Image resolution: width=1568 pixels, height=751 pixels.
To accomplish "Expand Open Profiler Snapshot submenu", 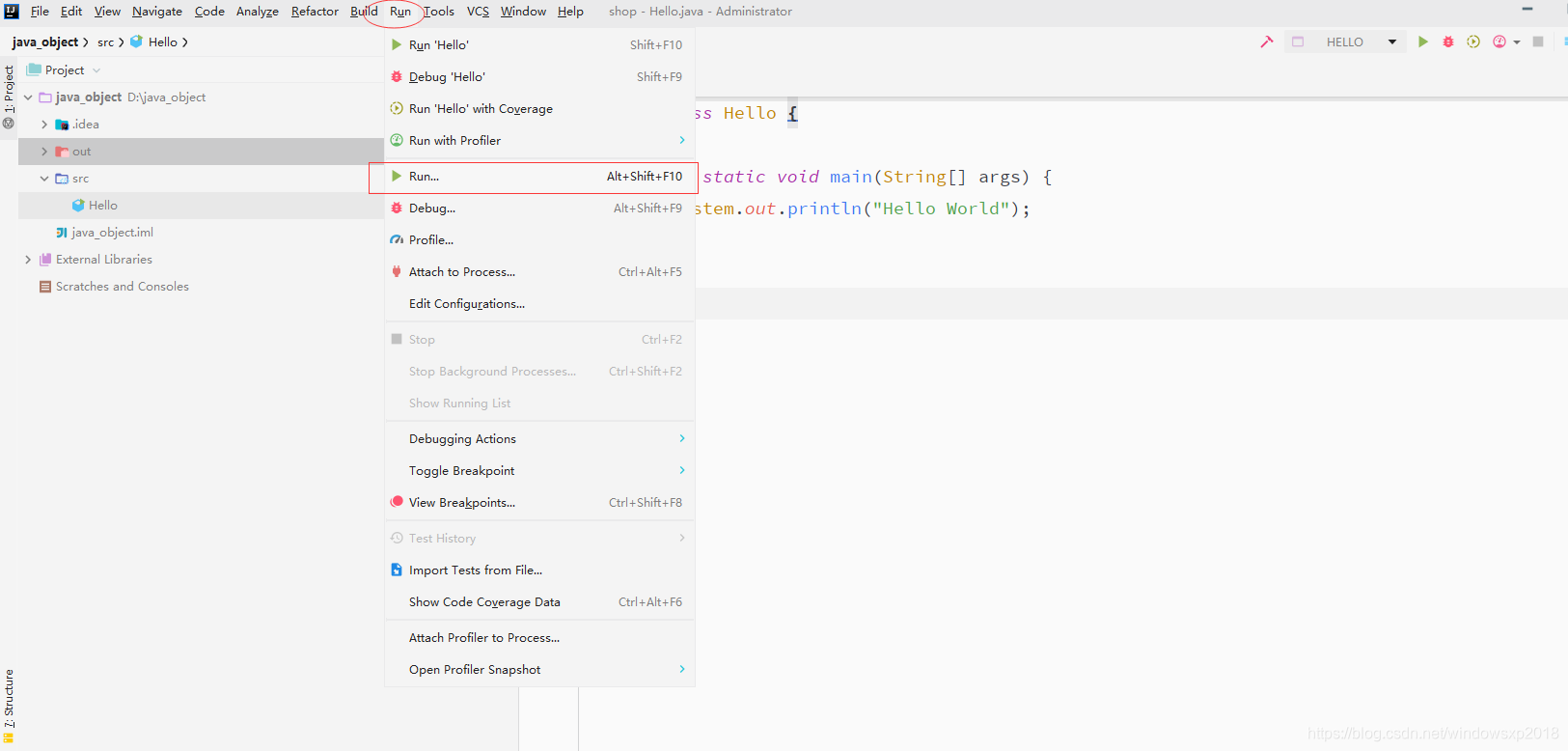I will click(x=539, y=670).
